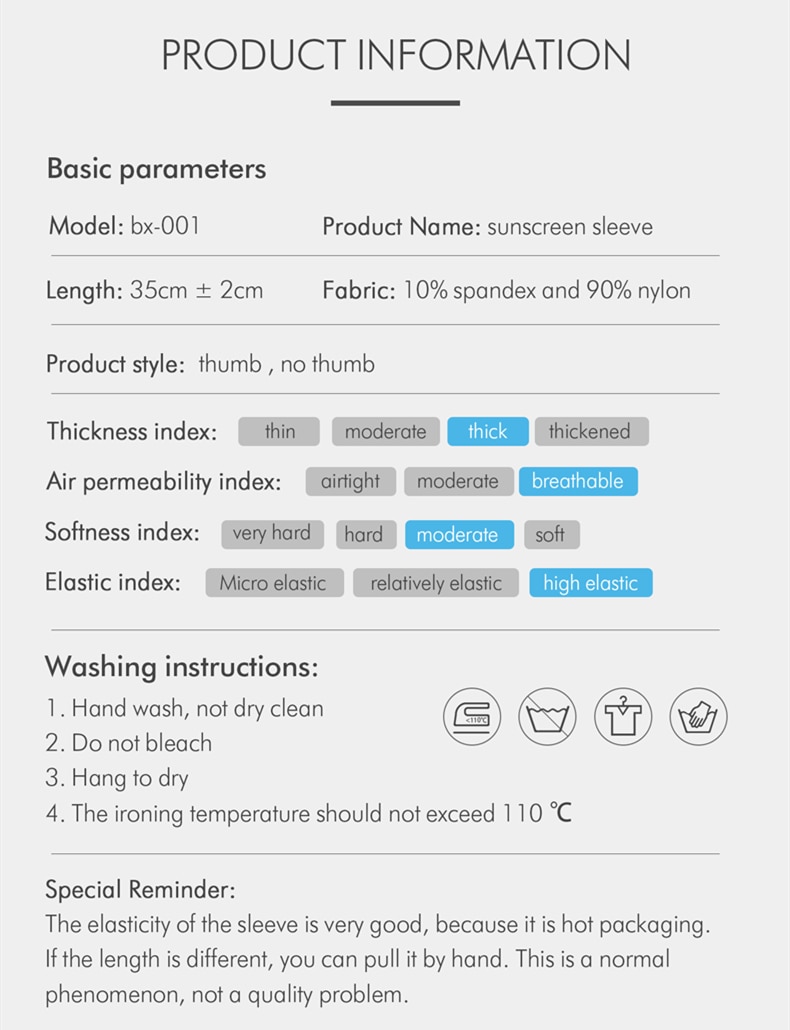Select the highlighted 'thick' thickness tag
The width and height of the screenshot is (790, 1030).
[488, 432]
